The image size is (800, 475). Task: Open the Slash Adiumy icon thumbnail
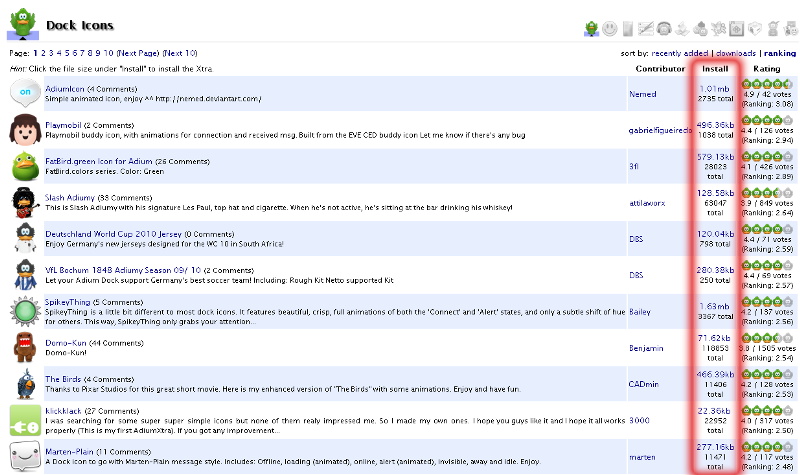click(24, 201)
